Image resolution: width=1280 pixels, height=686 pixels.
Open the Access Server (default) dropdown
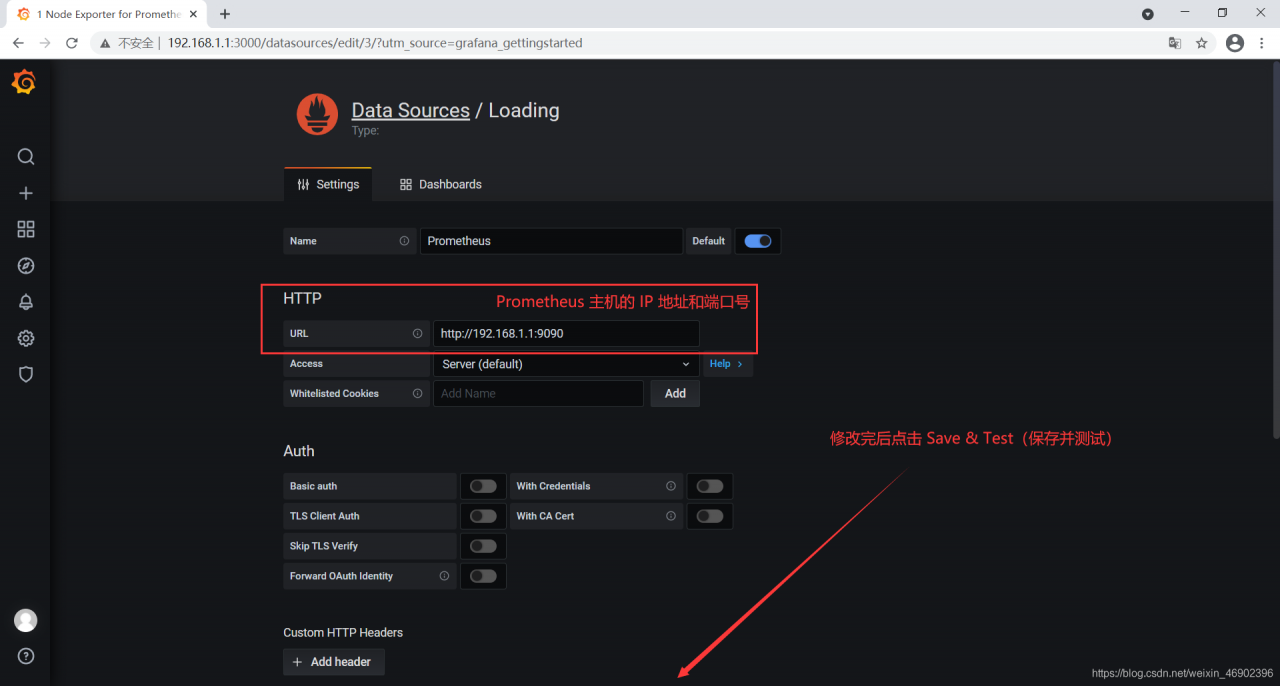point(566,364)
